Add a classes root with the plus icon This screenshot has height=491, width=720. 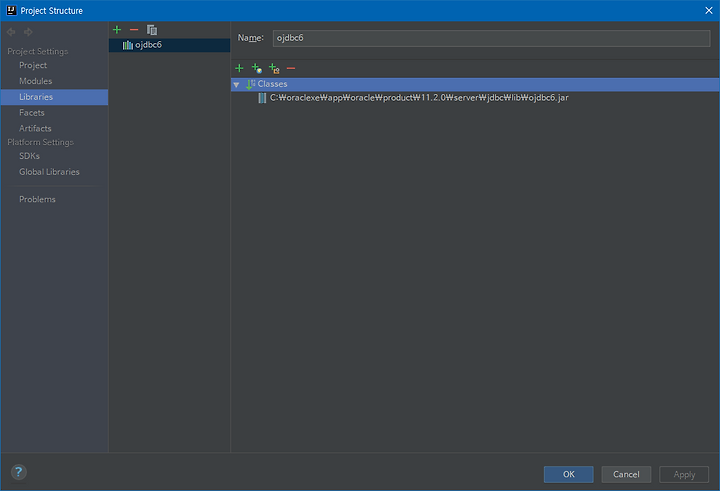coord(239,68)
